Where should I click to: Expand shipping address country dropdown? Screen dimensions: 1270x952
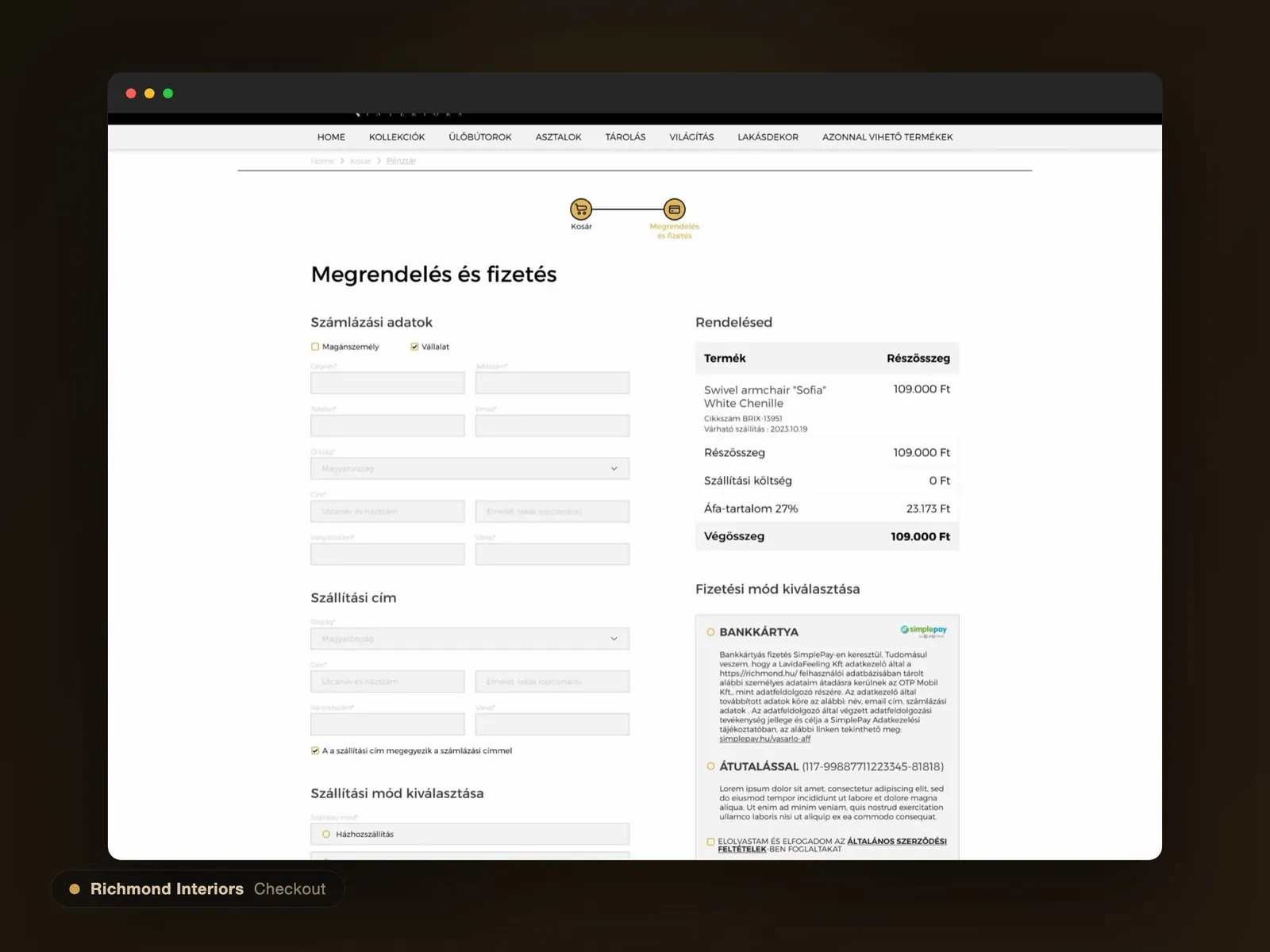pyautogui.click(x=470, y=639)
